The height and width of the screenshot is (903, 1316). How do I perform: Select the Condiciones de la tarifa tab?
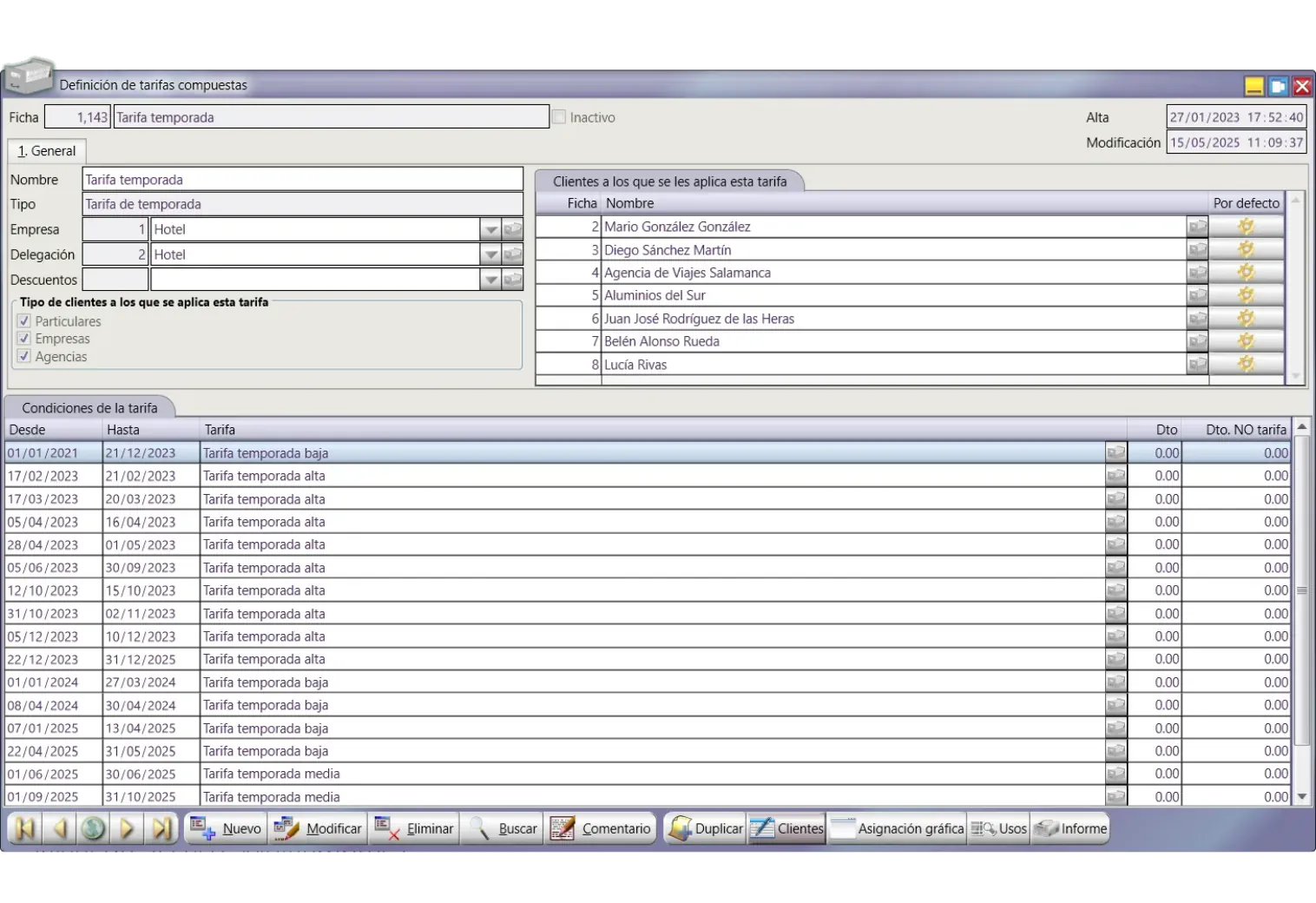click(x=89, y=408)
